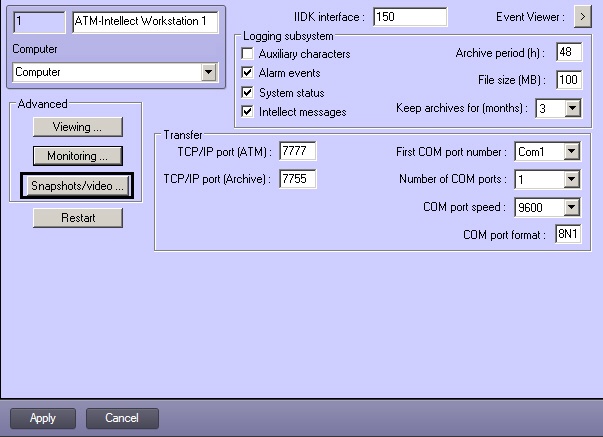Expand Keep archives for (months) dropdown

(573, 108)
